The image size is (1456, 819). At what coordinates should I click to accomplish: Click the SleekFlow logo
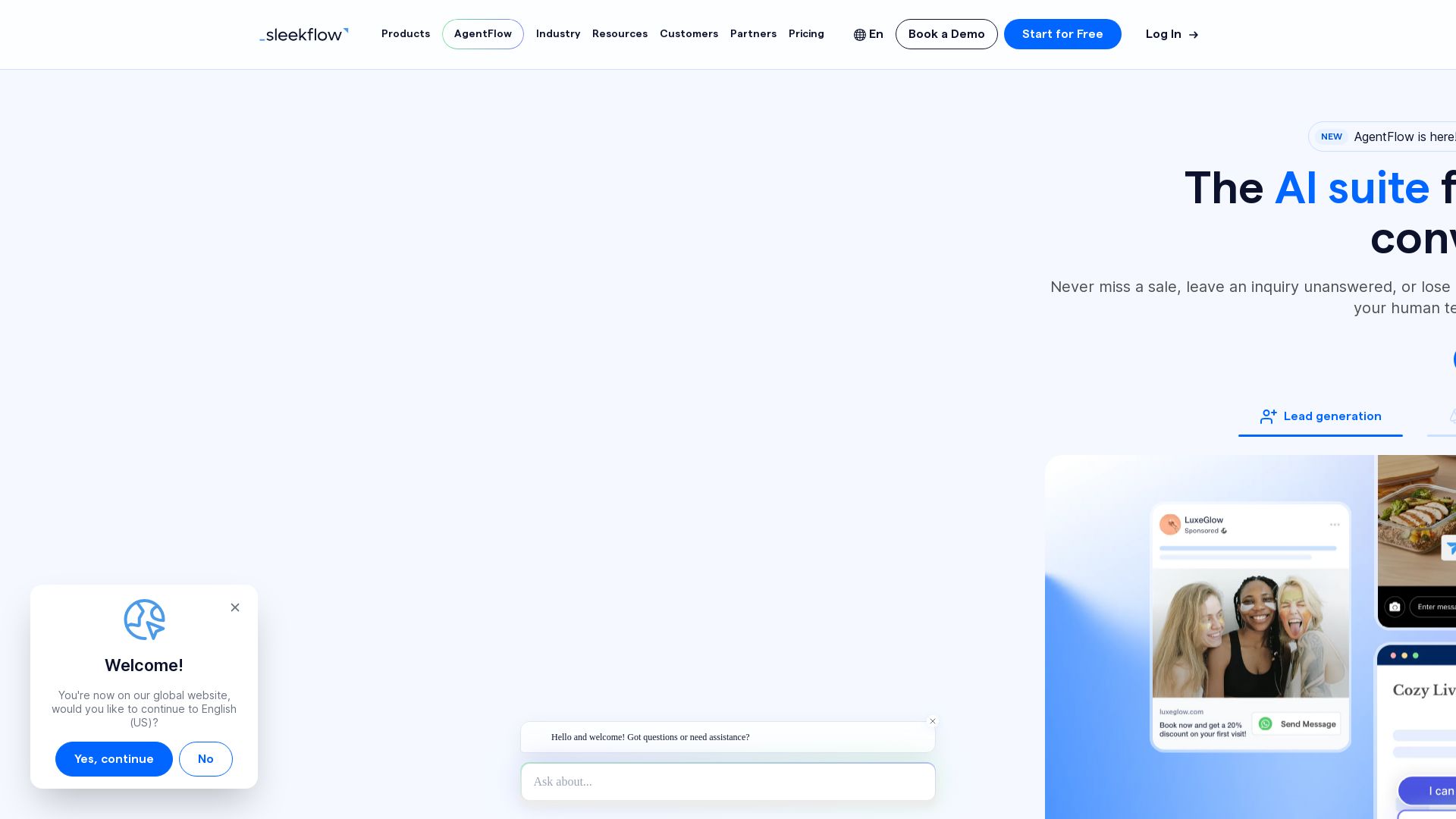[x=304, y=34]
